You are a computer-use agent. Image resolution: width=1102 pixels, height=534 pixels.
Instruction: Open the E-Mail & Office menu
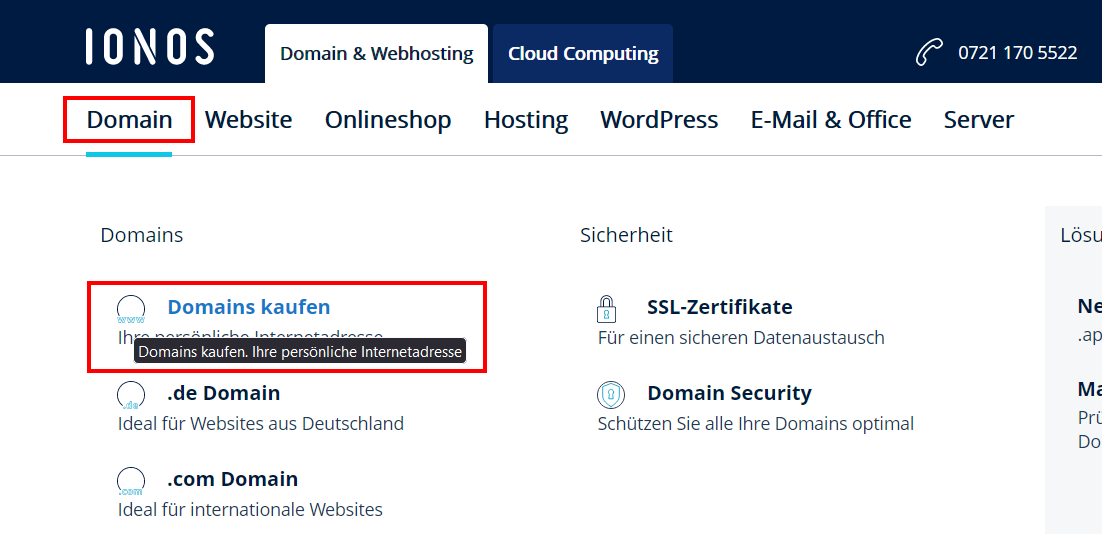[831, 120]
